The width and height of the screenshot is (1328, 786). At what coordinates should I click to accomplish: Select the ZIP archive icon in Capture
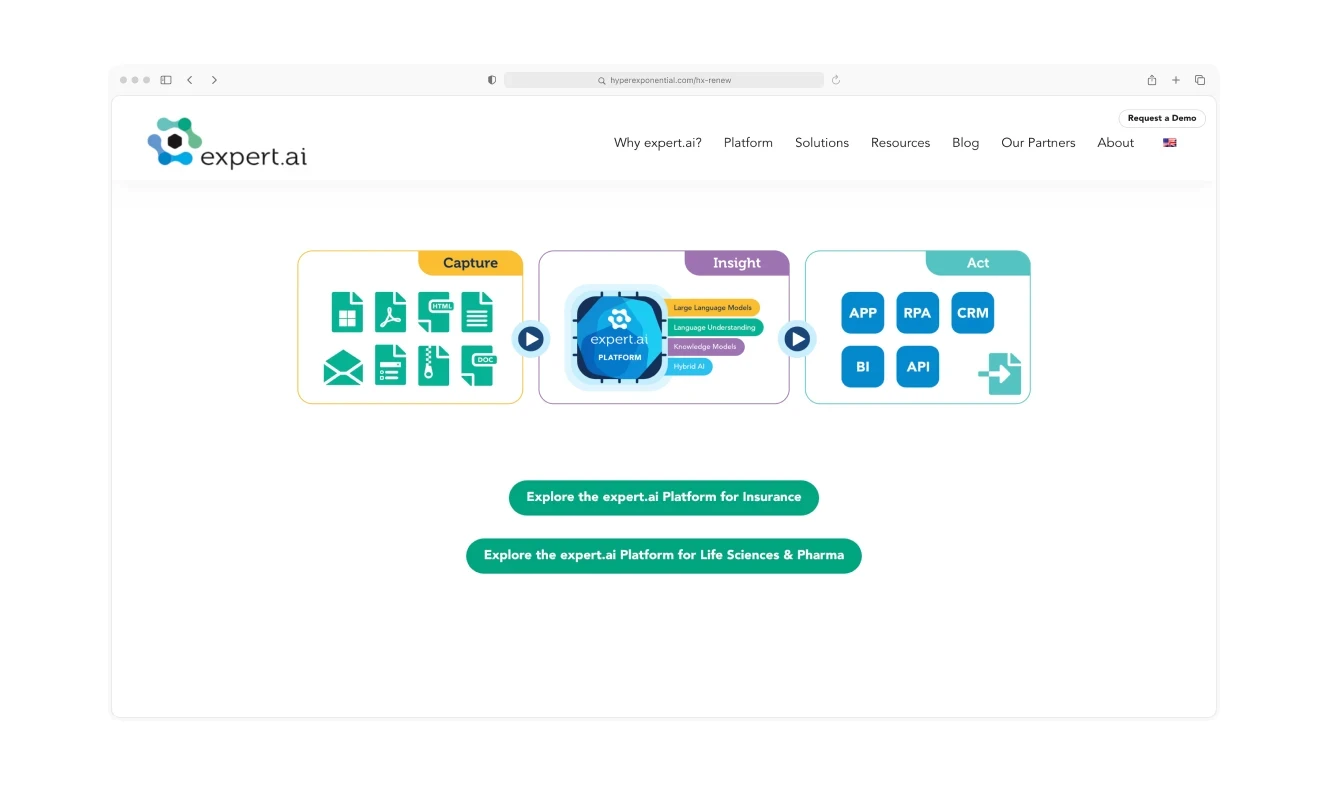tap(433, 365)
